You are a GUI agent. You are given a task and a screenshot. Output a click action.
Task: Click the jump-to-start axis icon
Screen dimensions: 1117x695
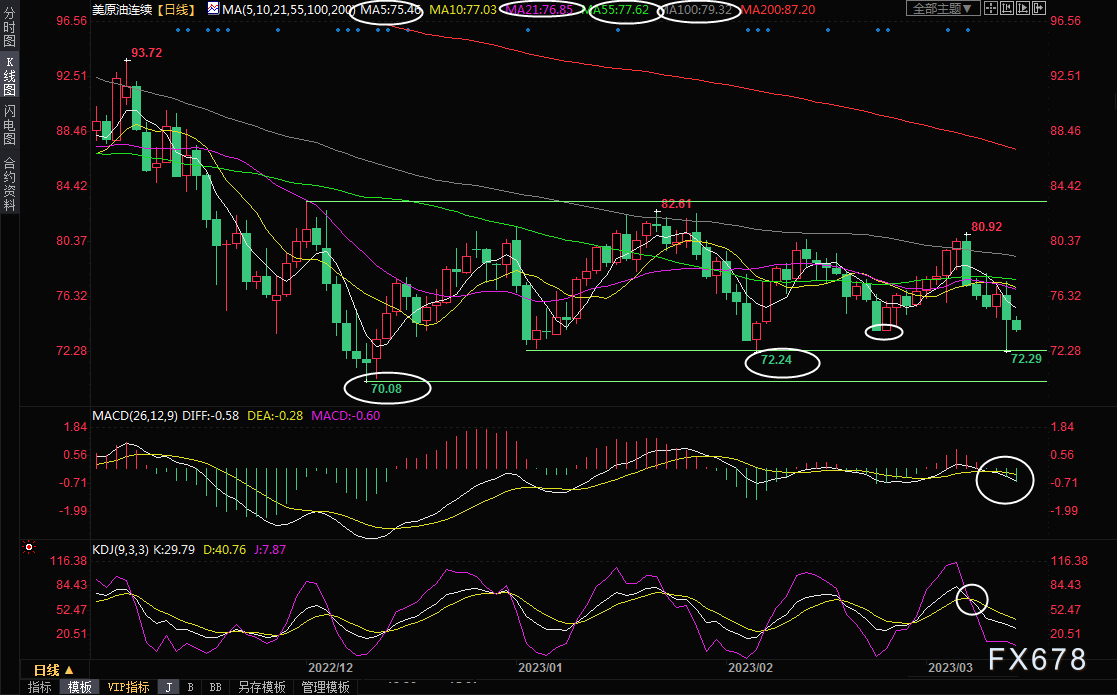click(1007, 9)
